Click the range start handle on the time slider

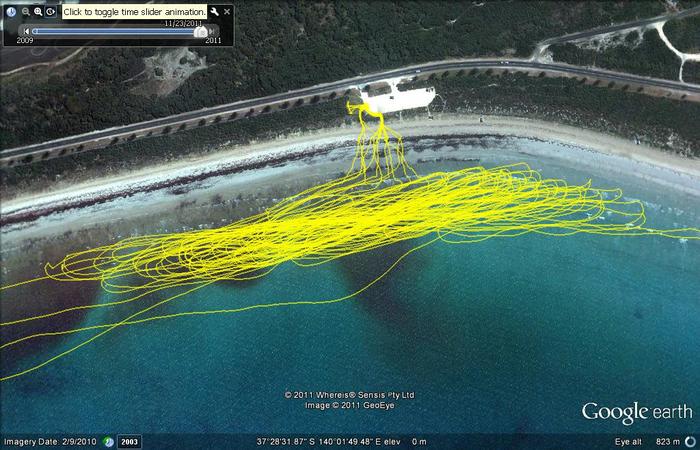[x=35, y=31]
